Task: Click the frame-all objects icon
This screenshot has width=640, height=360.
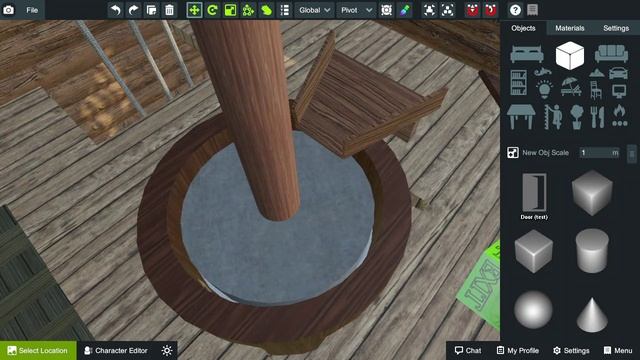Action: pos(447,10)
